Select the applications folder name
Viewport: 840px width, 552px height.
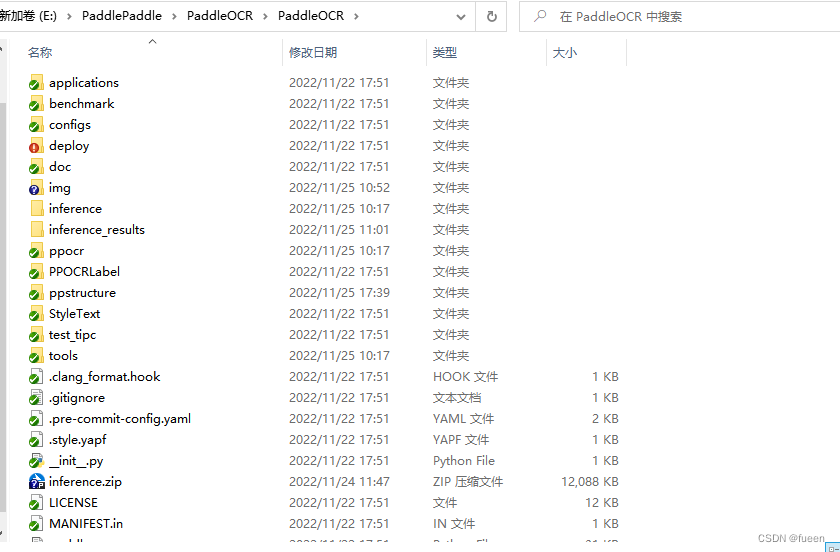tap(84, 83)
